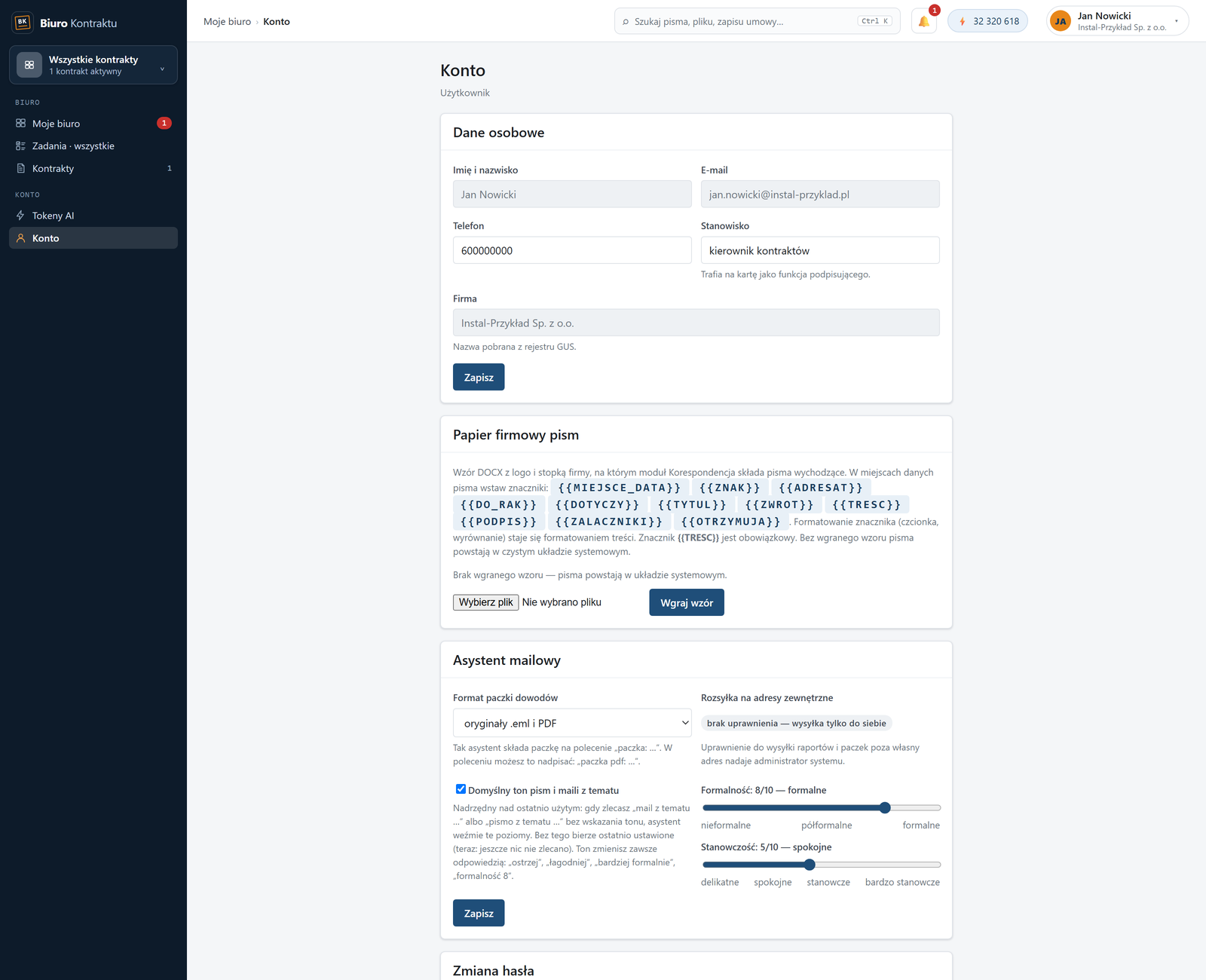The image size is (1206, 980).
Task: Click the 32 320 618 token balance
Action: (x=987, y=21)
